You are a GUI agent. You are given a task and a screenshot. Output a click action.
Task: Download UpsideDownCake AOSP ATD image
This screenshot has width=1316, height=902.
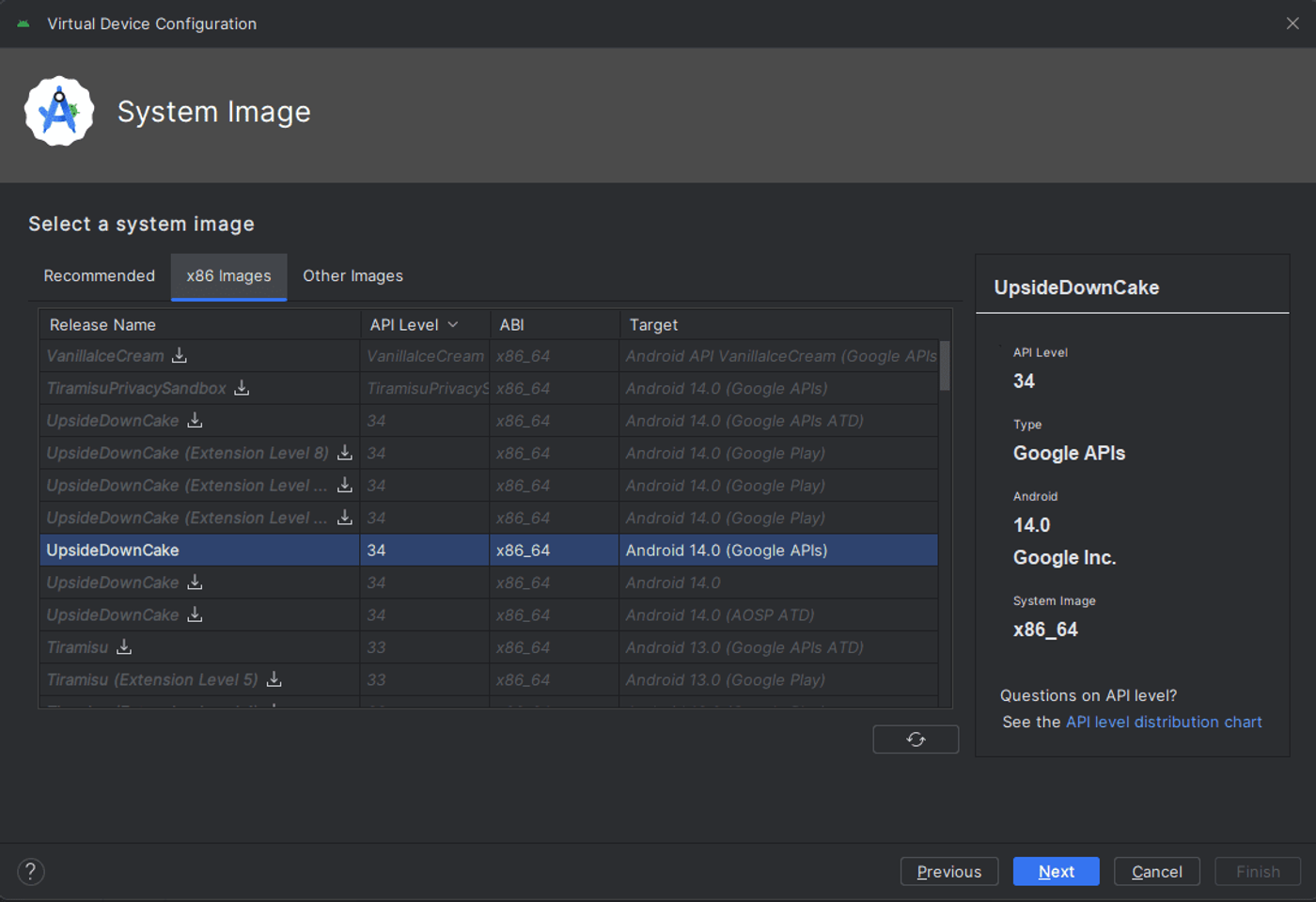pyautogui.click(x=195, y=614)
